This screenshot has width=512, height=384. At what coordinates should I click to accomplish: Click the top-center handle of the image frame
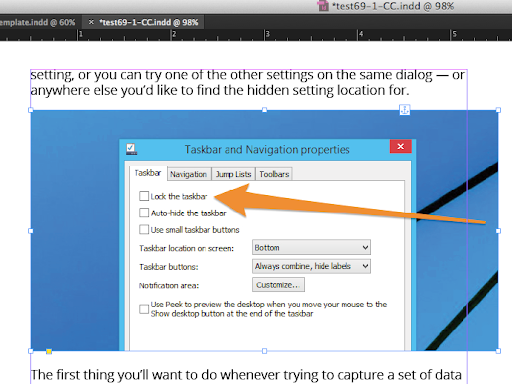click(264, 110)
